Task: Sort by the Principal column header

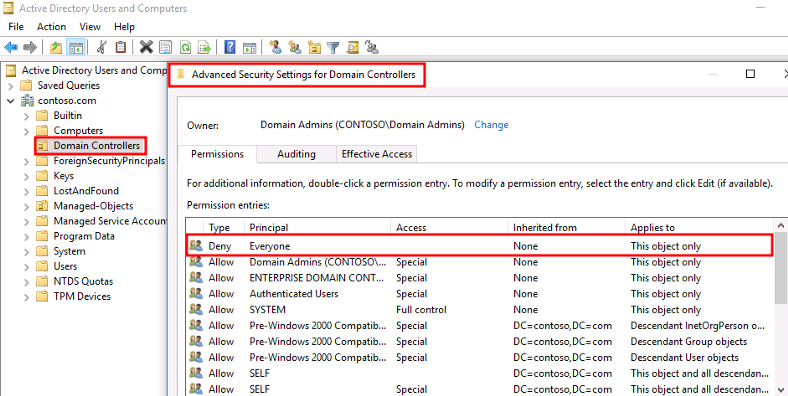Action: [318, 228]
